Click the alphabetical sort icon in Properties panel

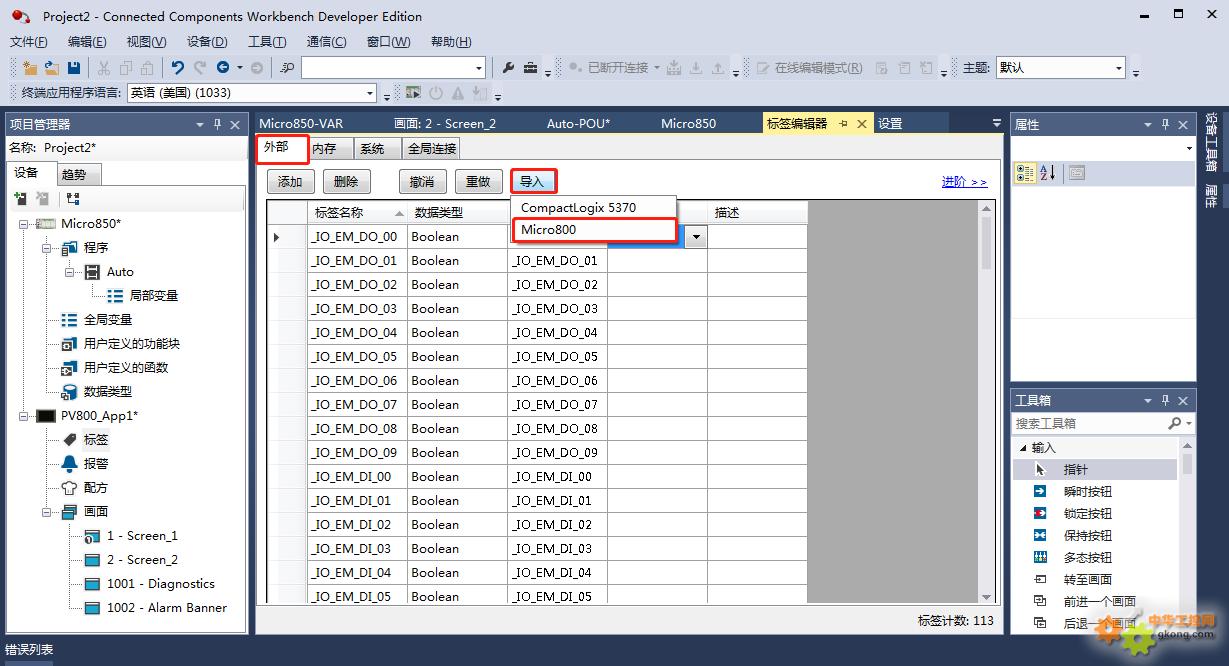pyautogui.click(x=1047, y=173)
